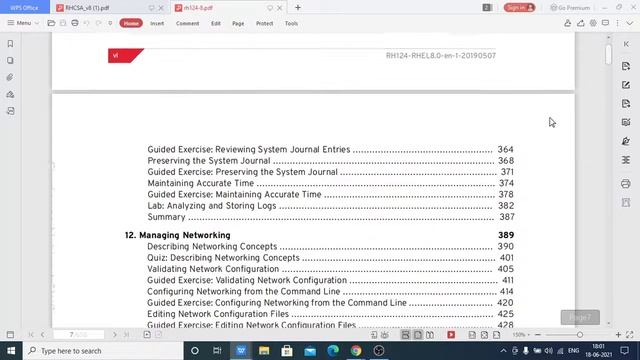The image size is (640, 360).
Task: Select single page continuous view mode
Action: pyautogui.click(x=405, y=335)
